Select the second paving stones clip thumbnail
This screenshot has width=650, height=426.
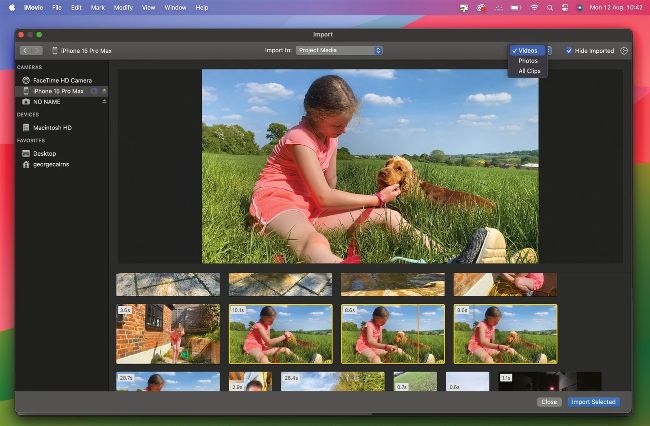pos(281,284)
